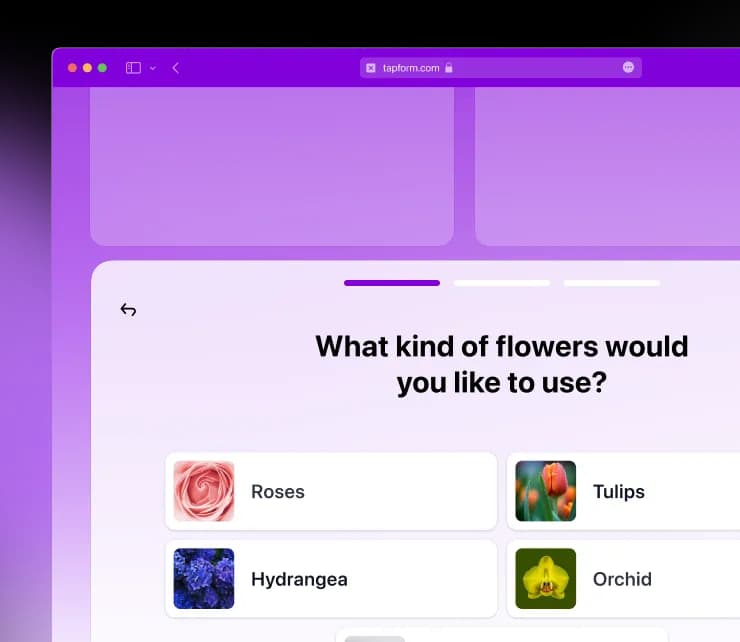Select the Hydrangea option
This screenshot has height=642, width=740.
tap(331, 579)
